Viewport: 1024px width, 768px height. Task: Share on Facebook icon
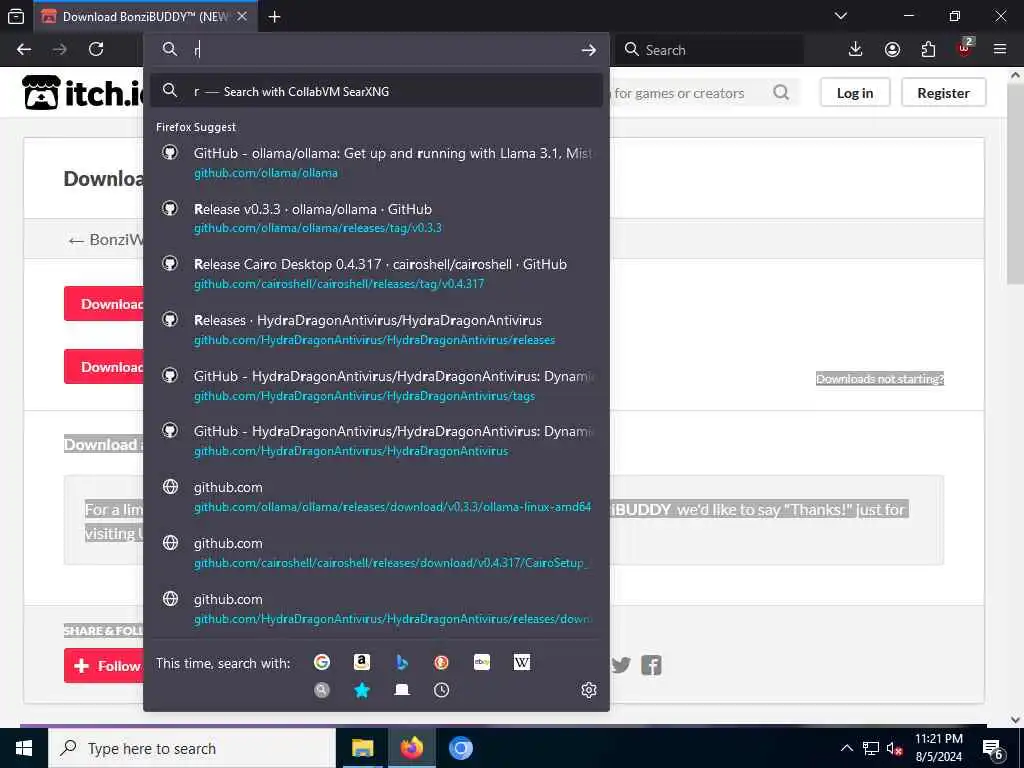[x=651, y=665]
